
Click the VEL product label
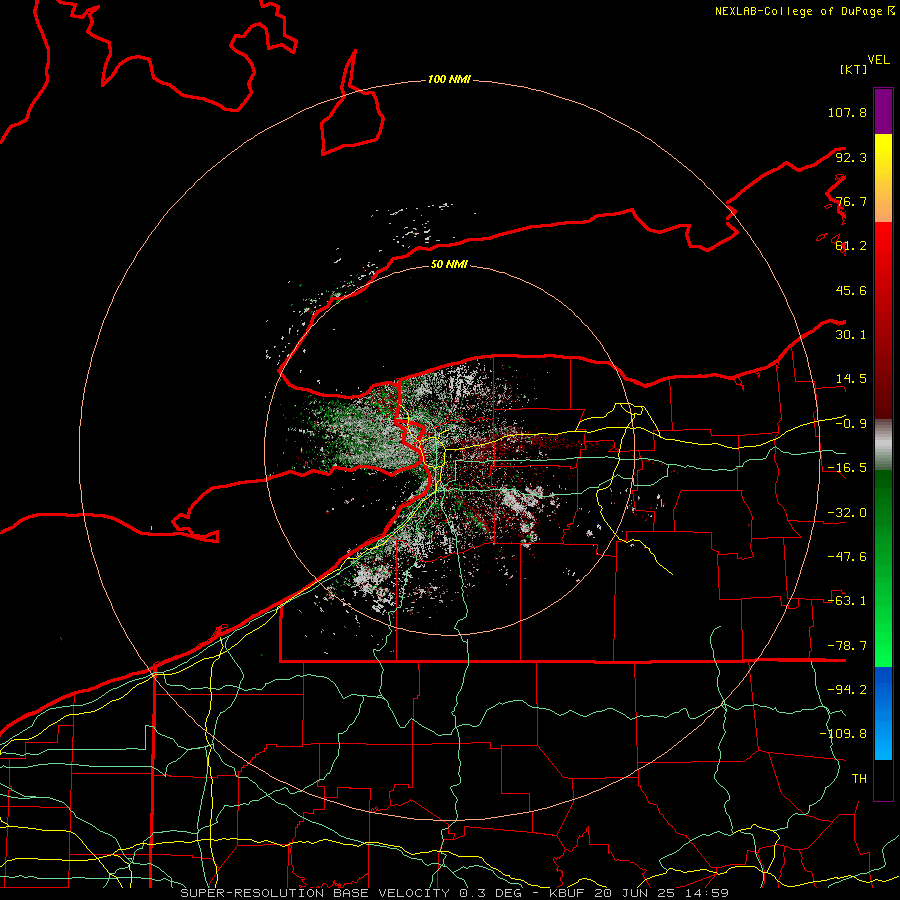tap(878, 60)
